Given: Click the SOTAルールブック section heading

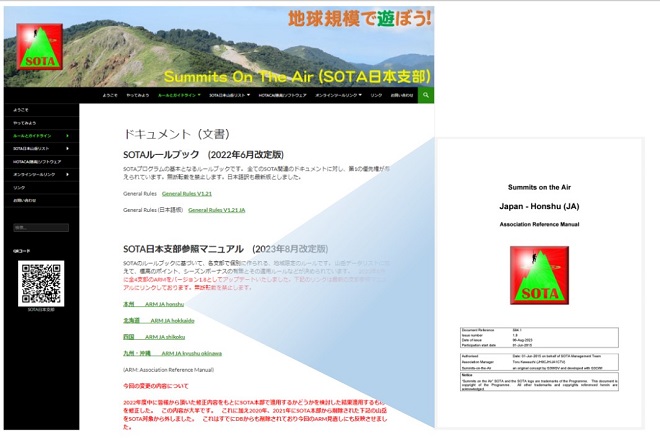Looking at the screenshot, I should click(x=203, y=154).
